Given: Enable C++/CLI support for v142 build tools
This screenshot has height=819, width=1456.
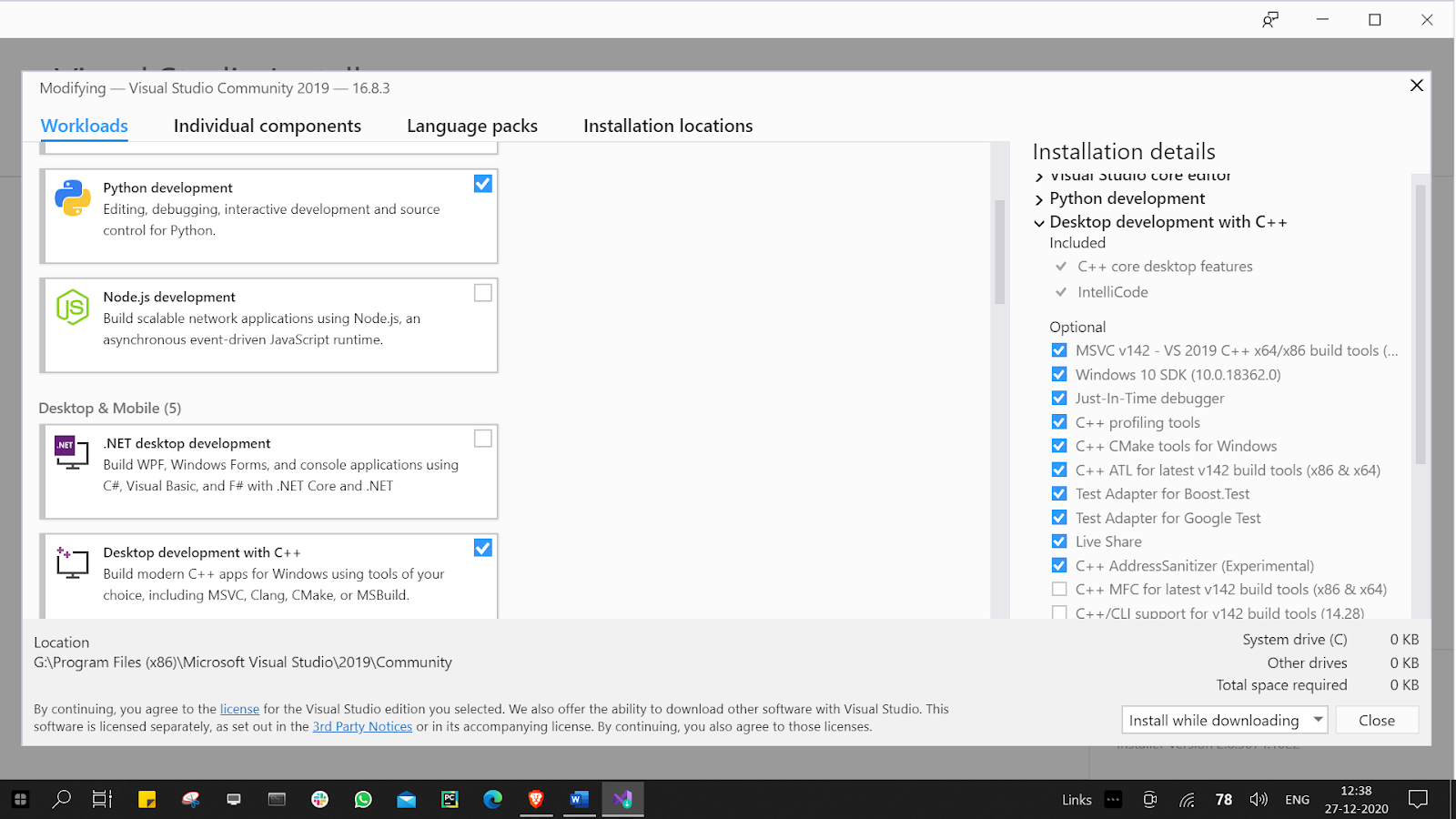Looking at the screenshot, I should [x=1059, y=612].
